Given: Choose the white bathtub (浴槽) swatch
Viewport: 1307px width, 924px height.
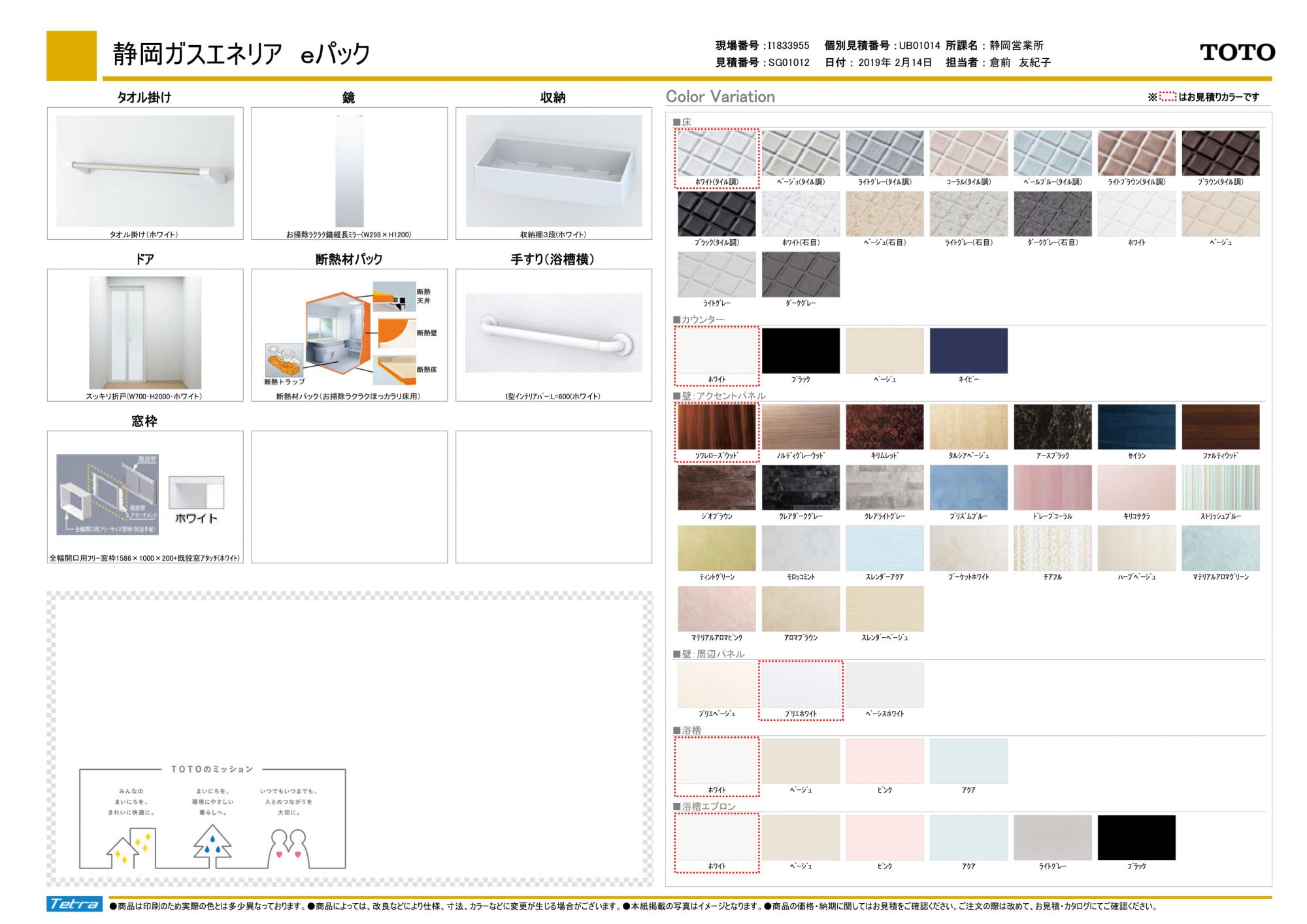Looking at the screenshot, I should [x=717, y=761].
